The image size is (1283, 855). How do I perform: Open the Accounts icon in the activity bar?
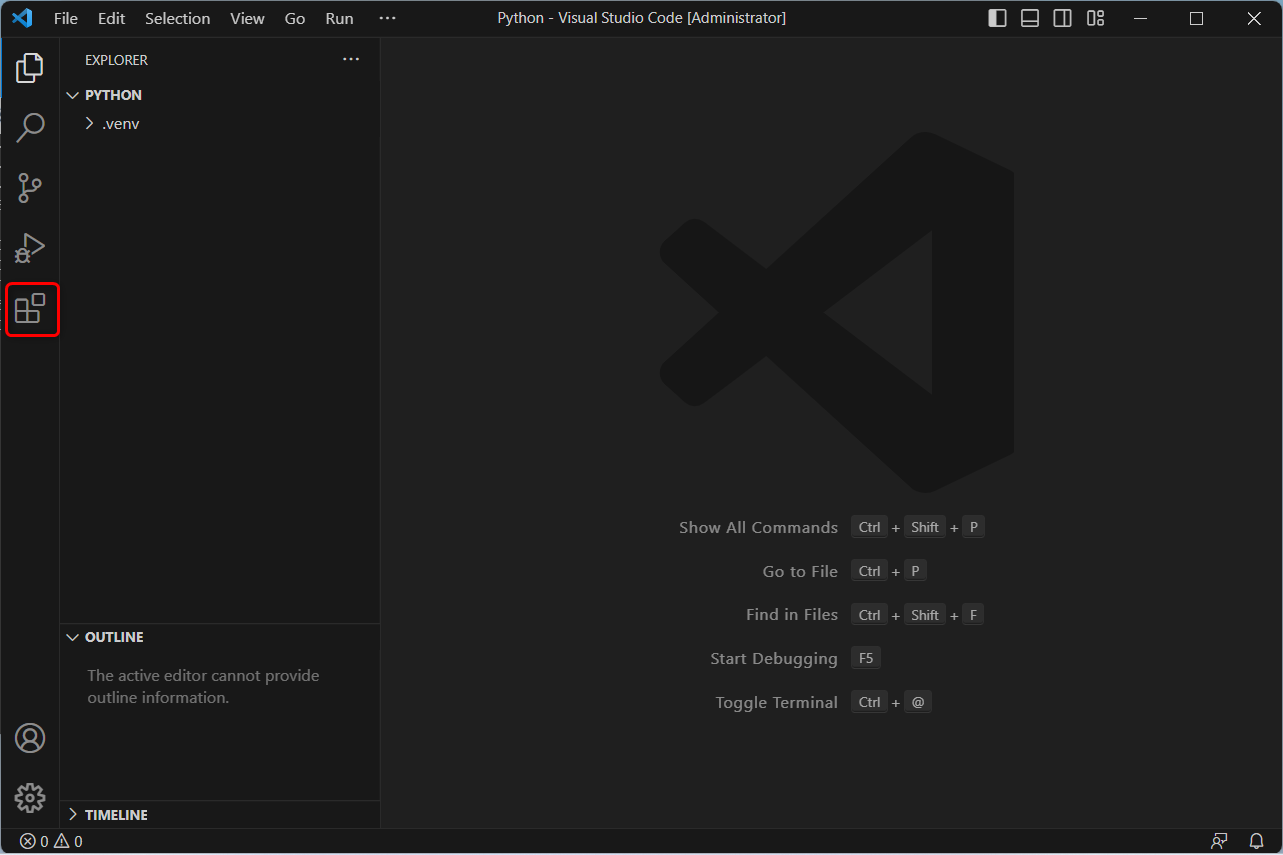pos(30,738)
